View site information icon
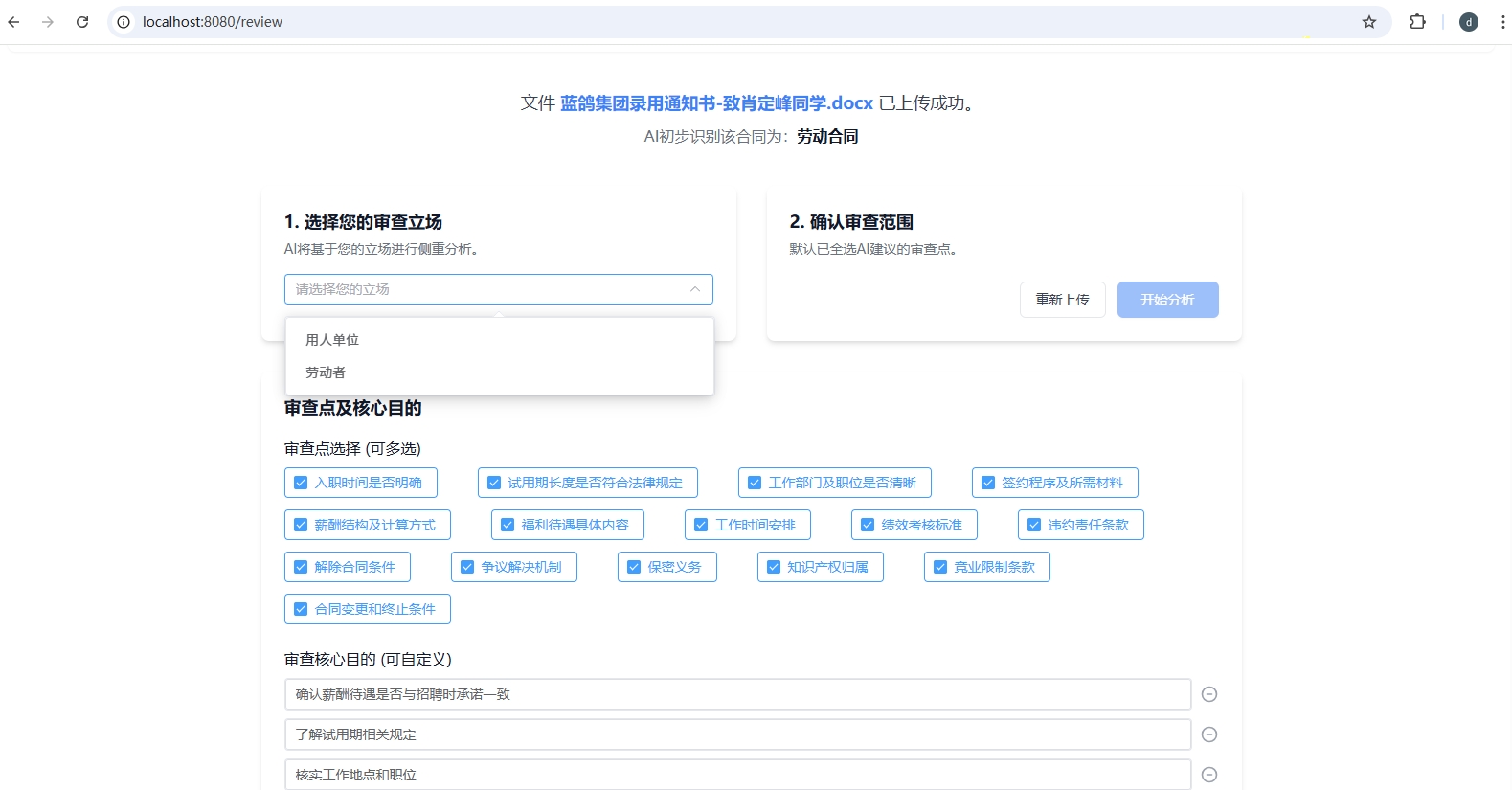 coord(124,22)
